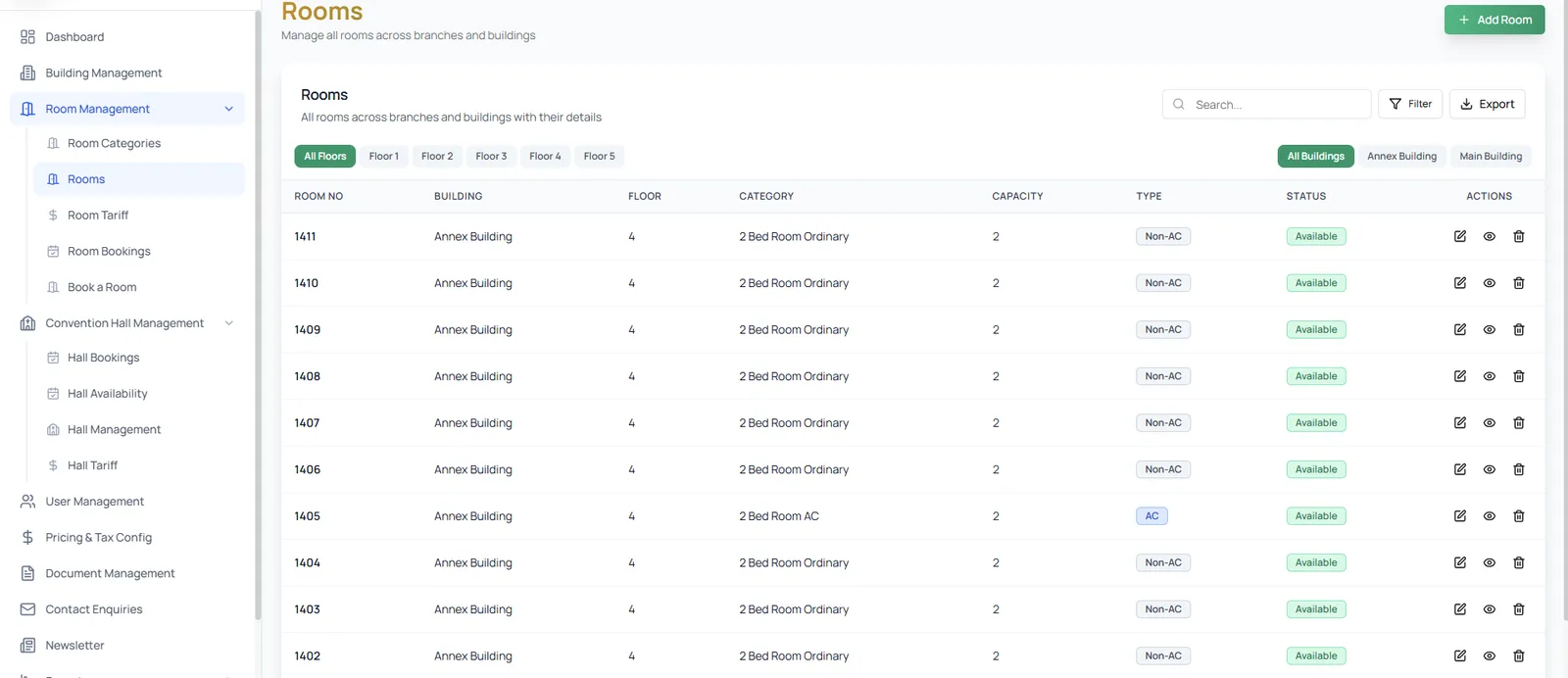
Task: Delete room 1411 with trash icon
Action: tap(1519, 236)
